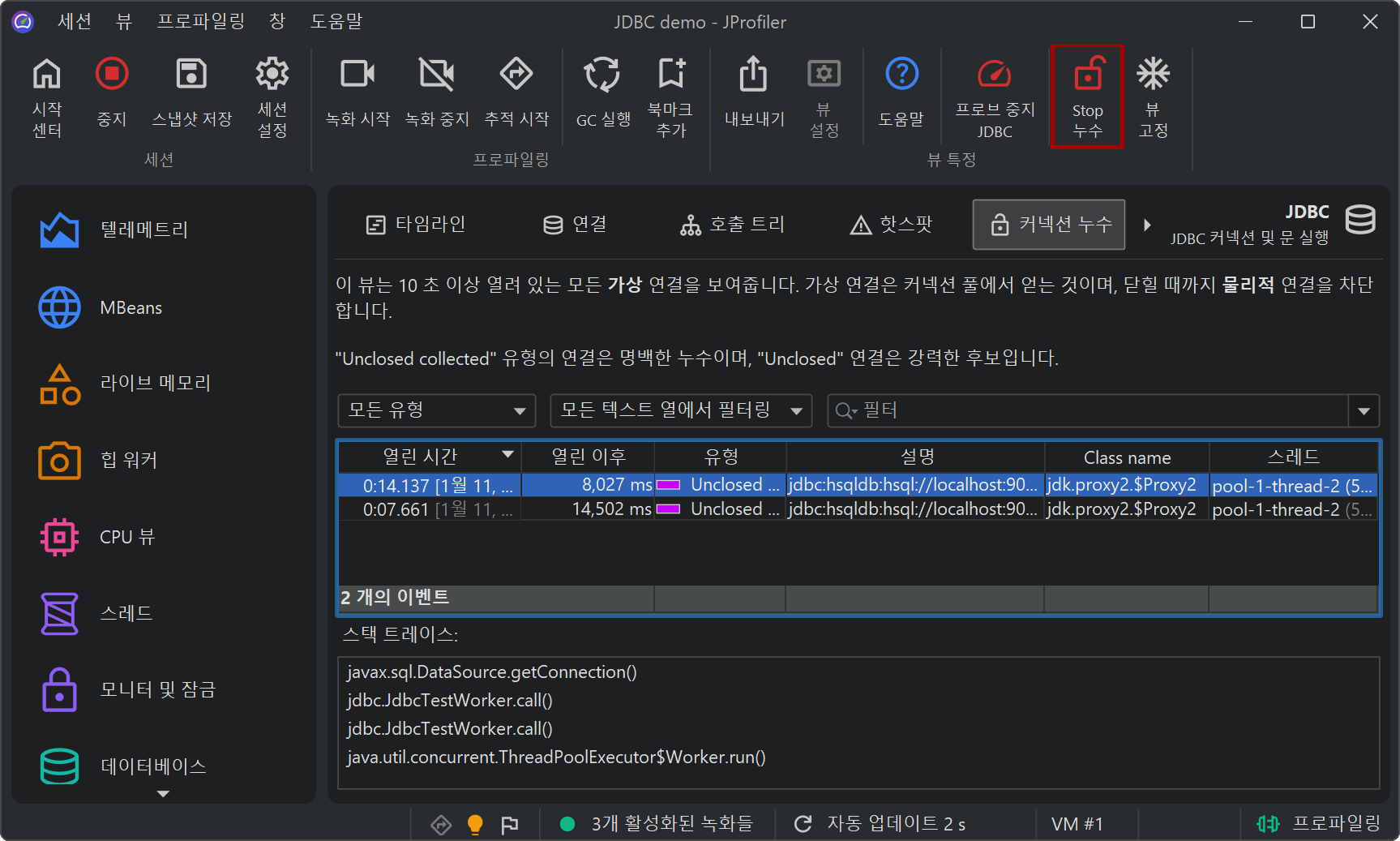Toggle the view freeze snowflake button
Image resolution: width=1400 pixels, height=841 pixels.
click(1152, 75)
